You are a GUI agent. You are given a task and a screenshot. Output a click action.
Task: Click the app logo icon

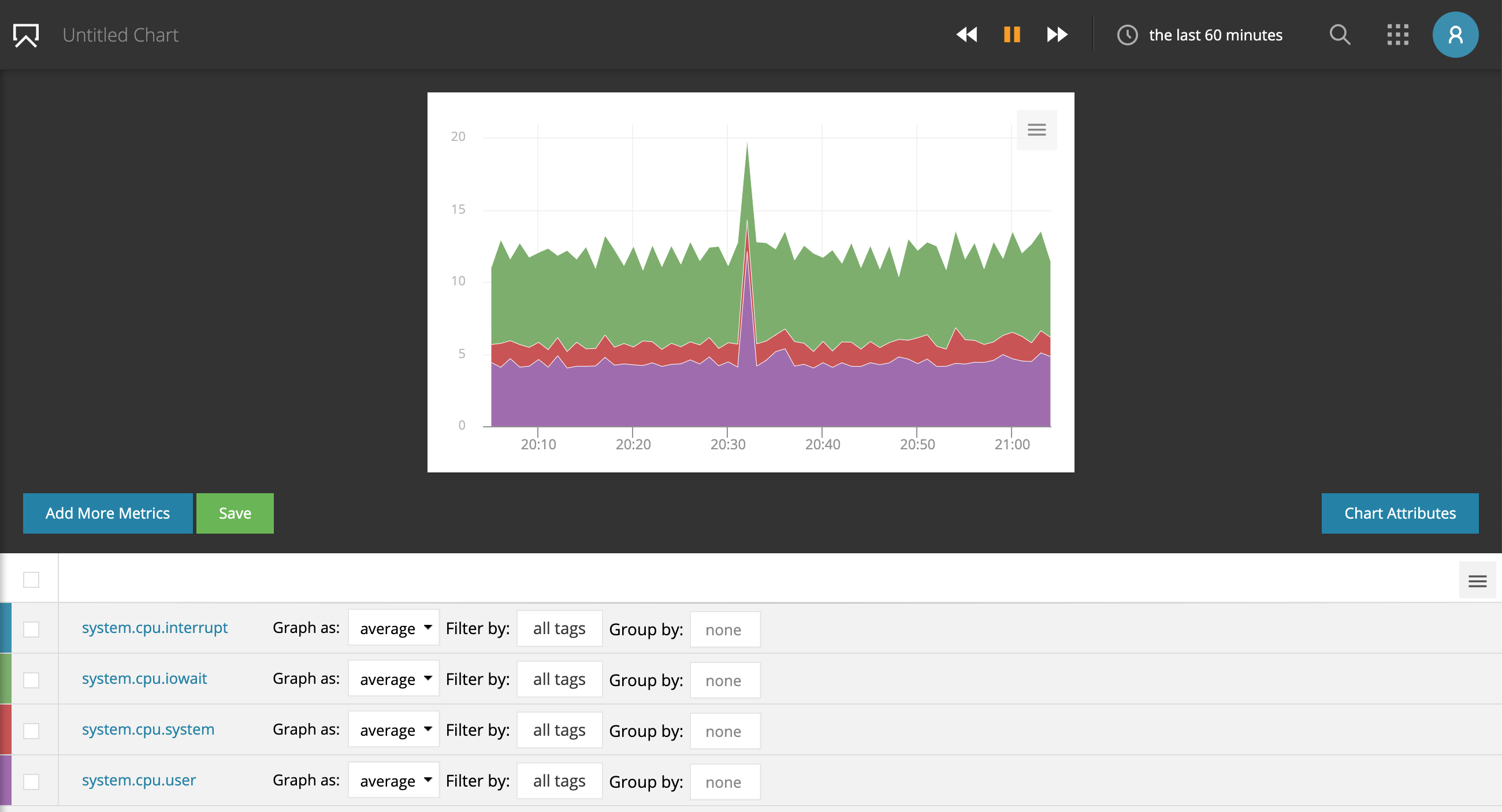point(25,35)
